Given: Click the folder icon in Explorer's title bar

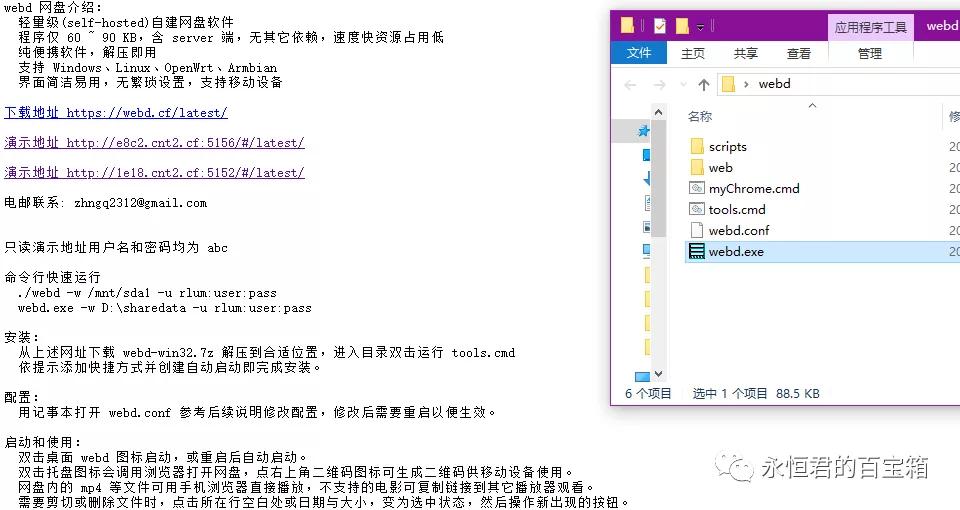Looking at the screenshot, I should (627, 26).
